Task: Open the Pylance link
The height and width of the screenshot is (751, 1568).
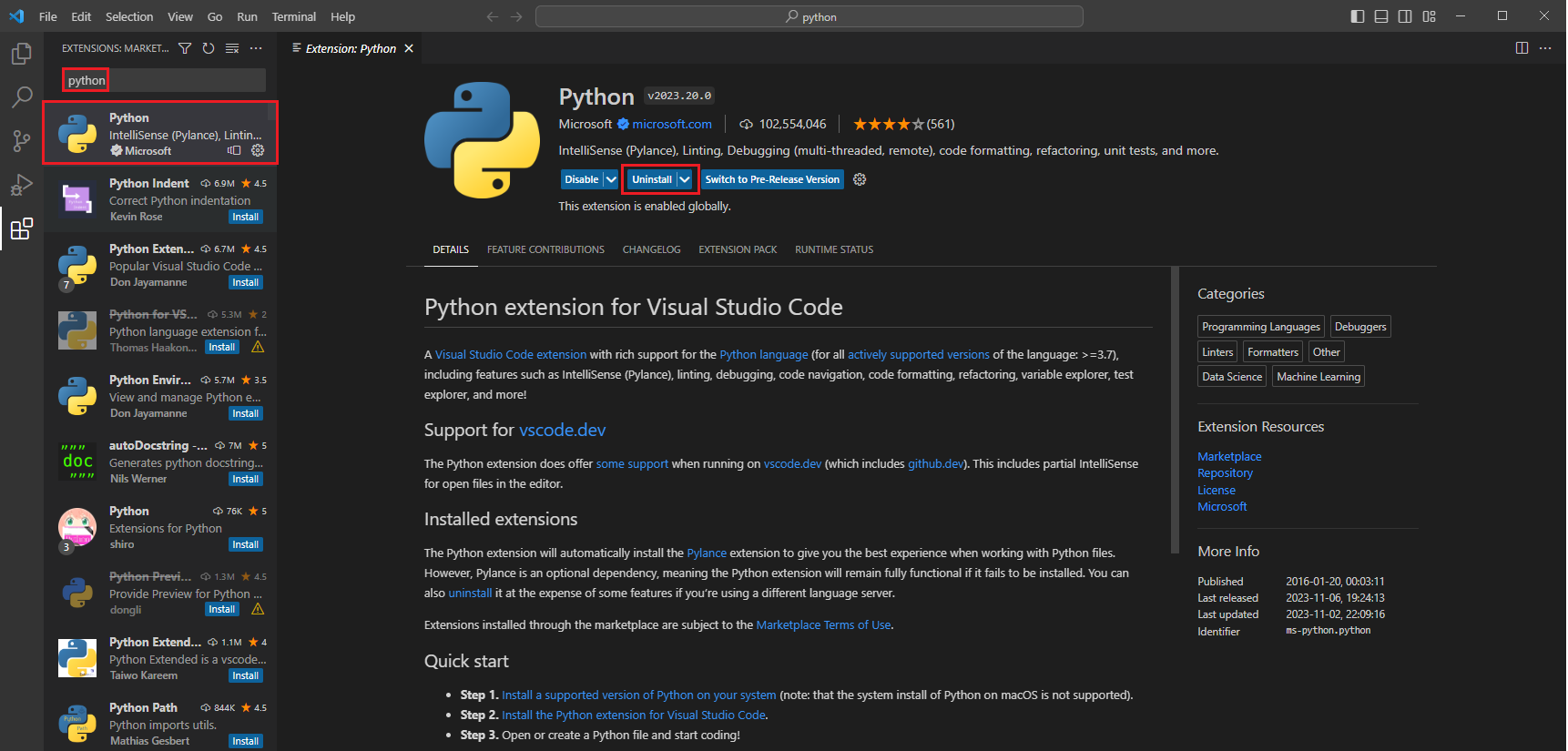Action: click(707, 553)
